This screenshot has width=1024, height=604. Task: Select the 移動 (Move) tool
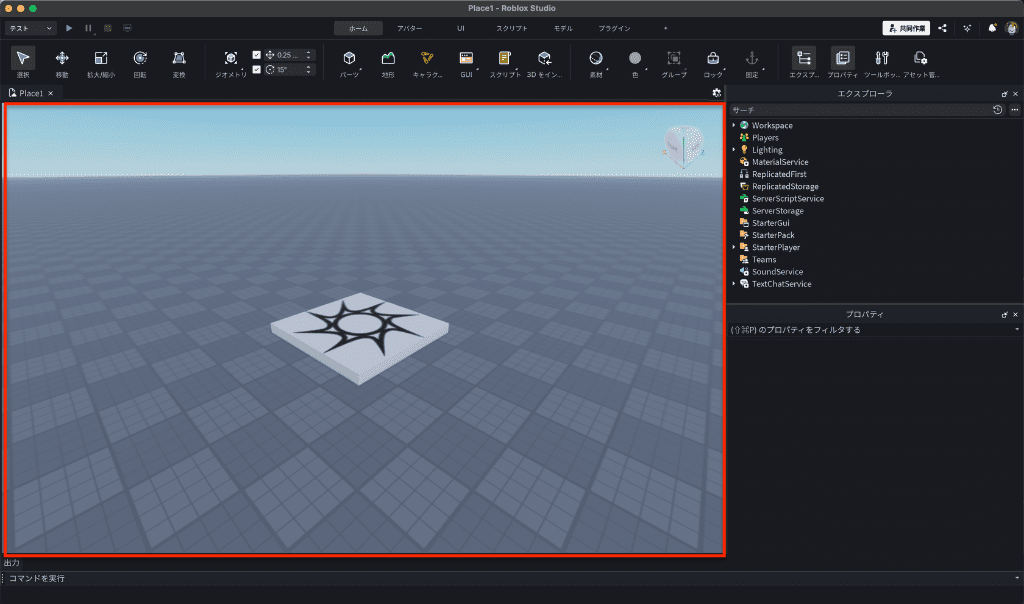click(62, 59)
